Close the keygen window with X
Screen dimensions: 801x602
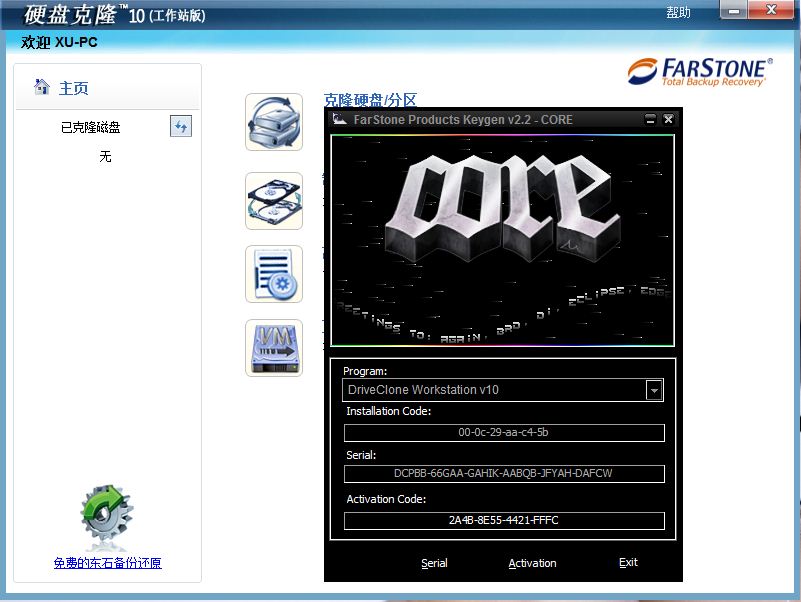[669, 119]
